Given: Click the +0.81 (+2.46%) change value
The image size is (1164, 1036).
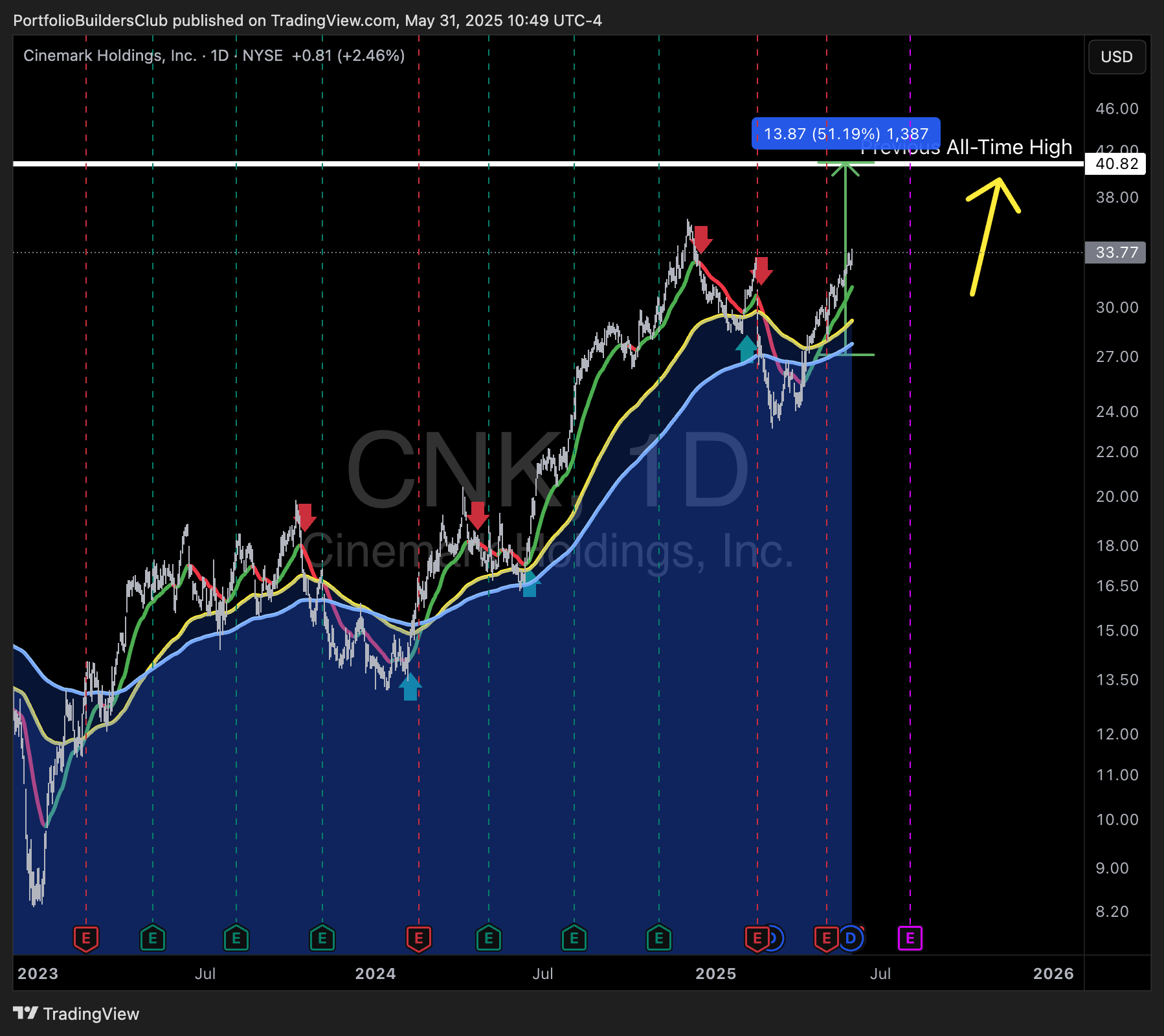Looking at the screenshot, I should pyautogui.click(x=348, y=56).
